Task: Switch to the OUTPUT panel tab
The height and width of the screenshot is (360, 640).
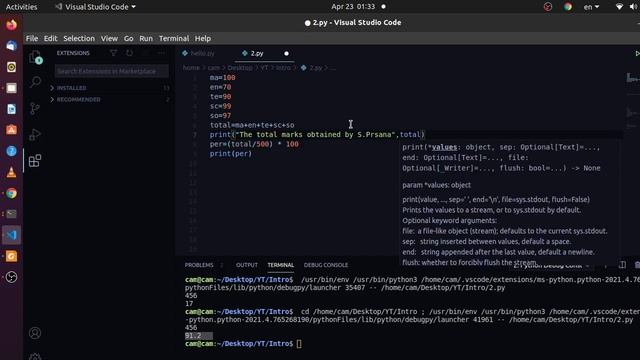Action: (x=247, y=265)
